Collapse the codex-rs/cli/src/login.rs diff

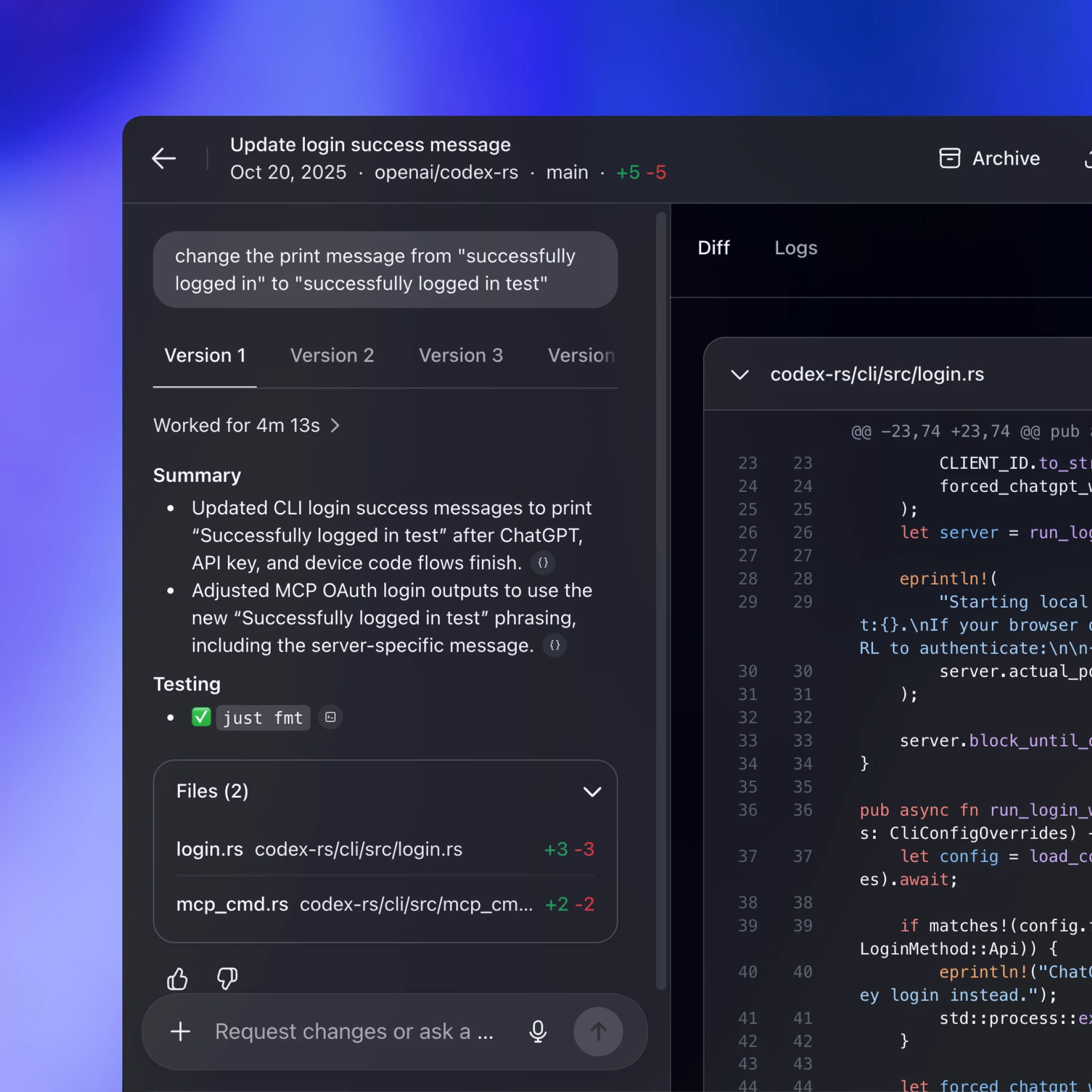click(x=740, y=375)
